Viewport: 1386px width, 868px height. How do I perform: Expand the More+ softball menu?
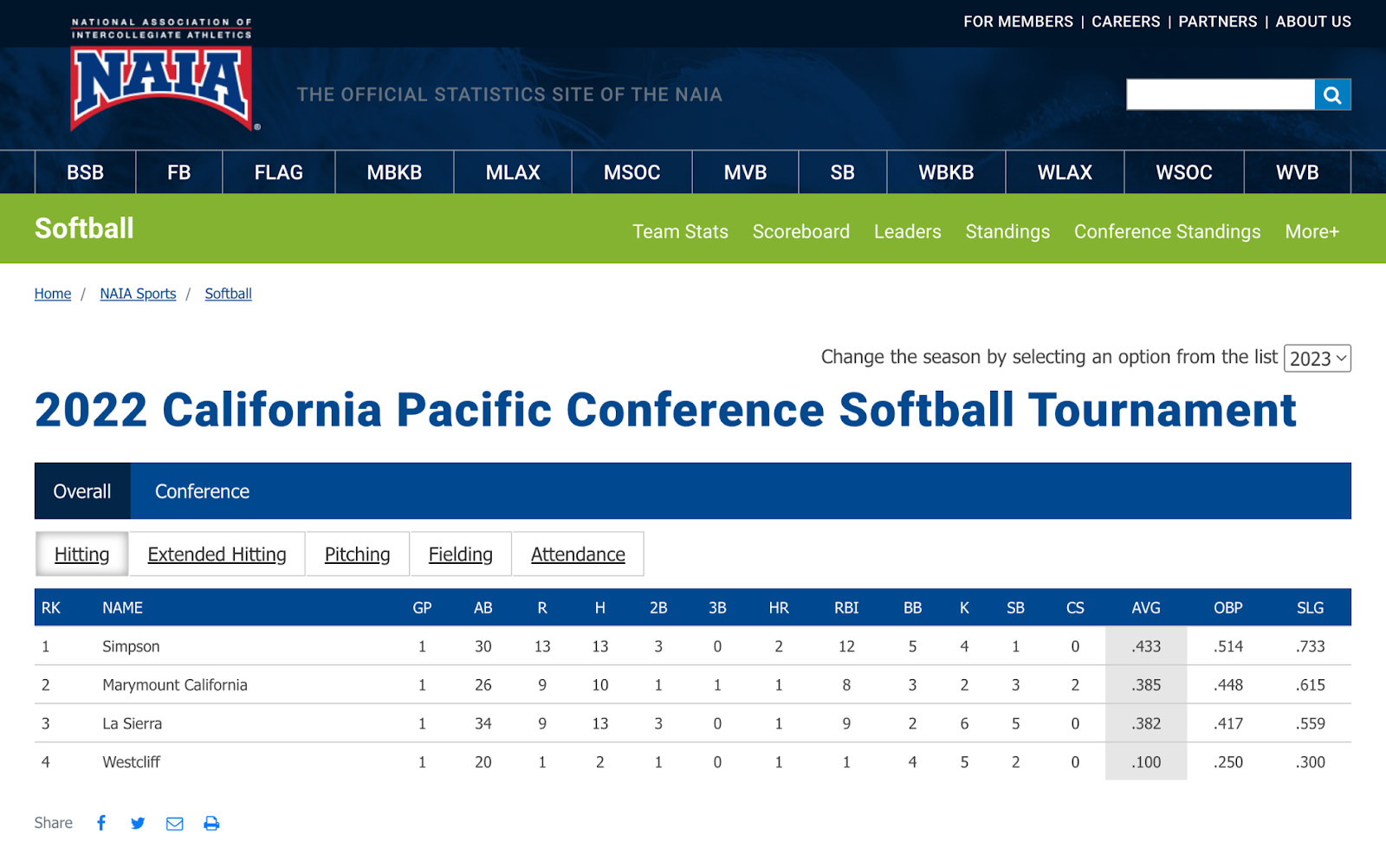tap(1312, 231)
